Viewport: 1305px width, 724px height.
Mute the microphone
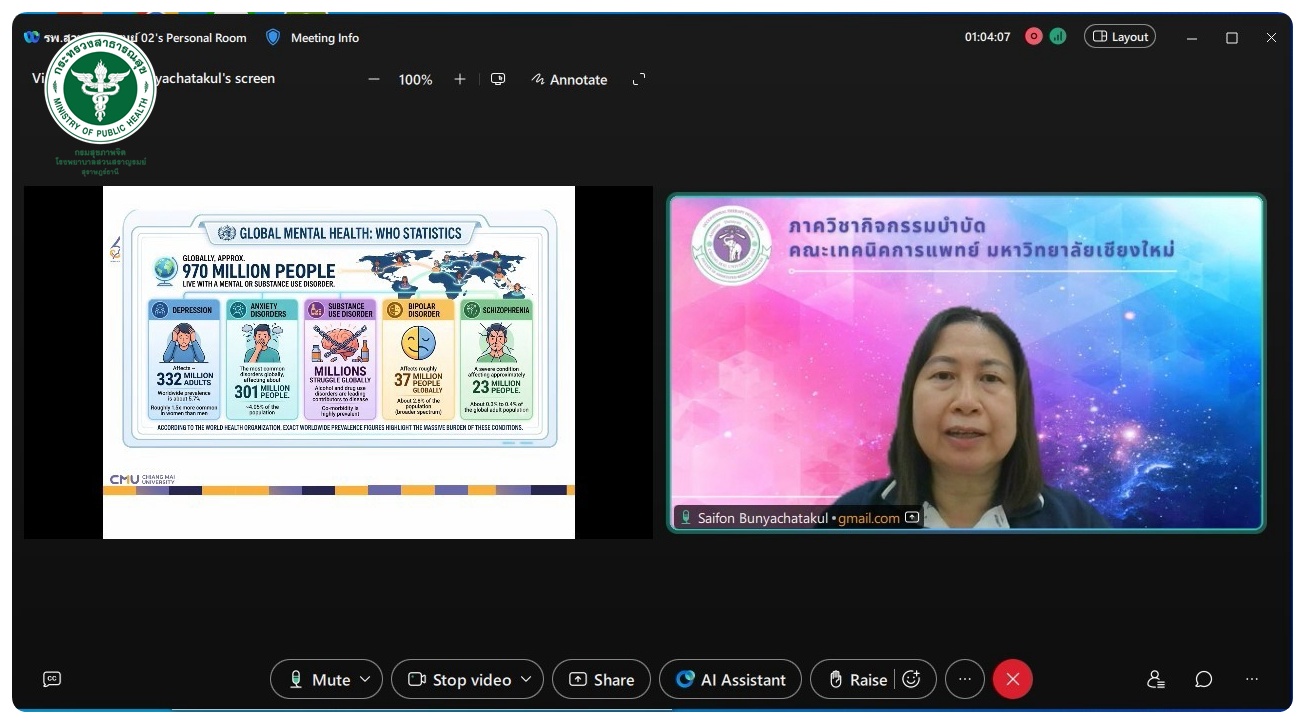(320, 679)
